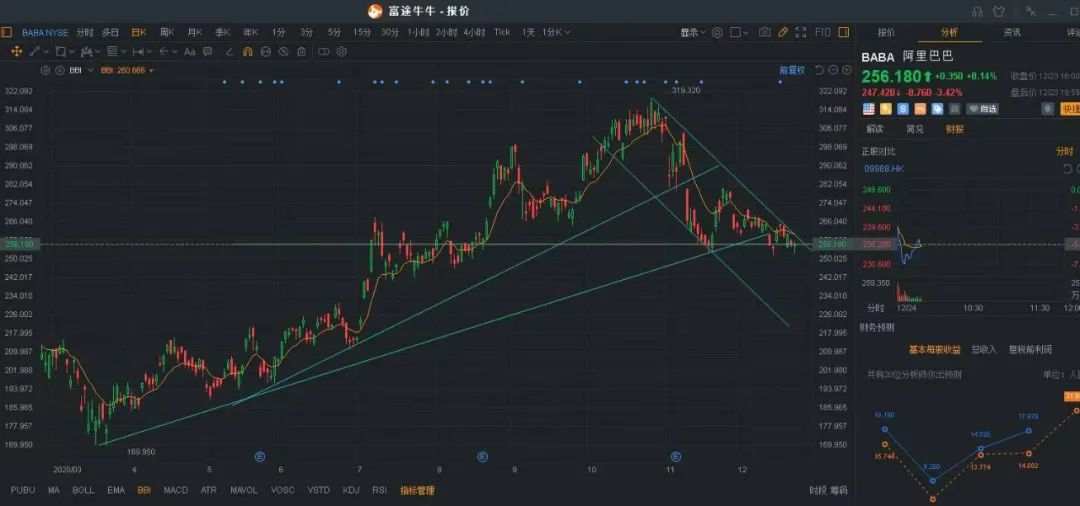This screenshot has height=506, width=1080.
Task: Click the chart zoom in plus icon
Action: pos(845,70)
